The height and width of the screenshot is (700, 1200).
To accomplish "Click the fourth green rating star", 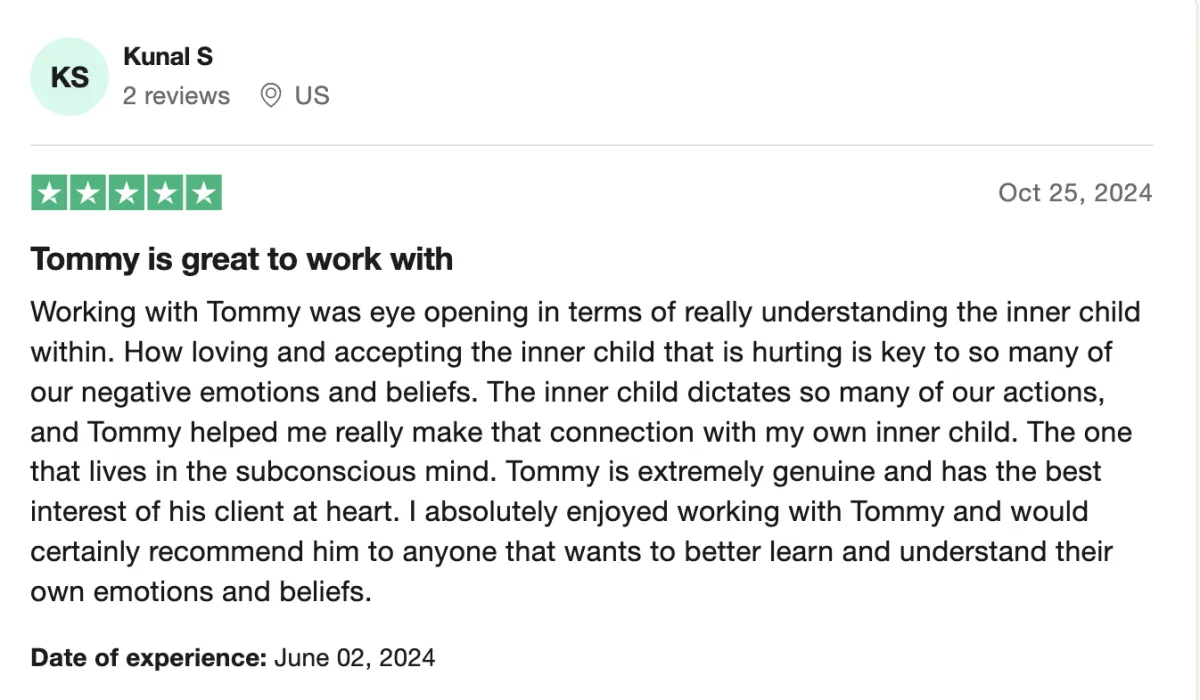I will tap(165, 193).
